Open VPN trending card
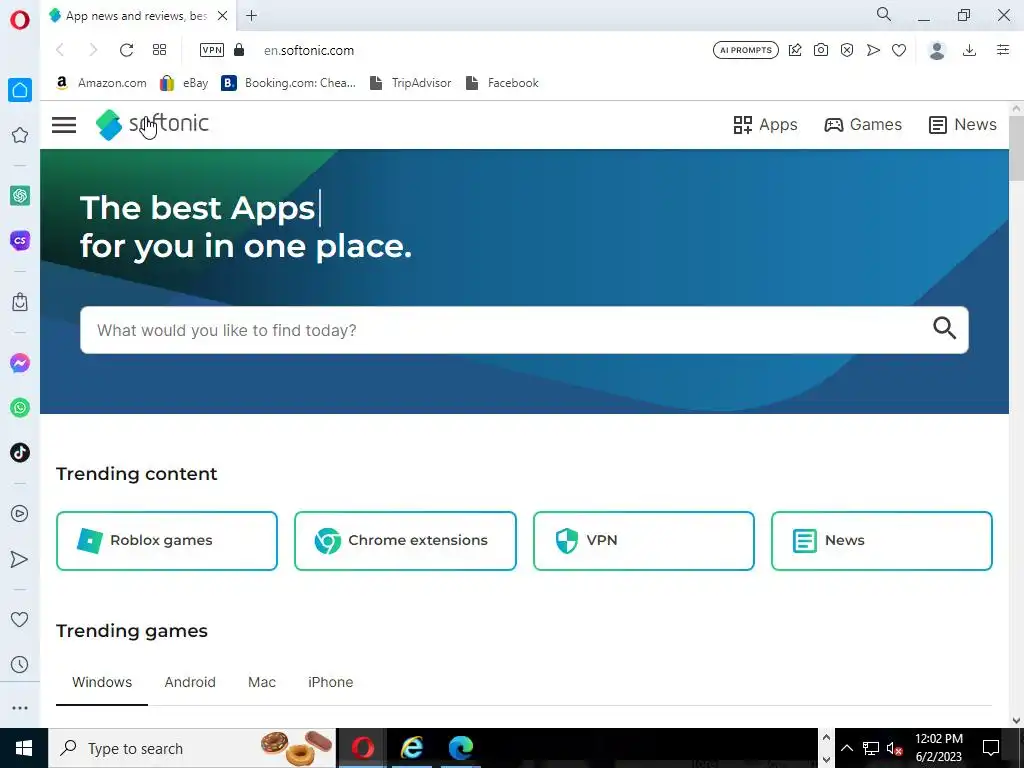 point(644,541)
